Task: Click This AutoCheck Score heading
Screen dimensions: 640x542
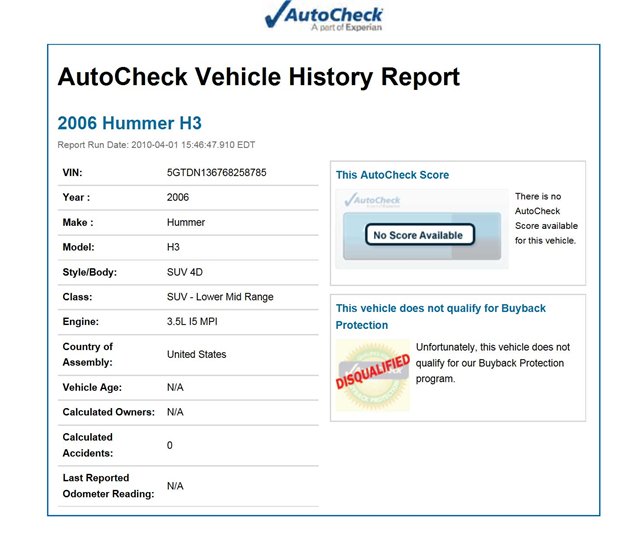Action: [x=392, y=175]
